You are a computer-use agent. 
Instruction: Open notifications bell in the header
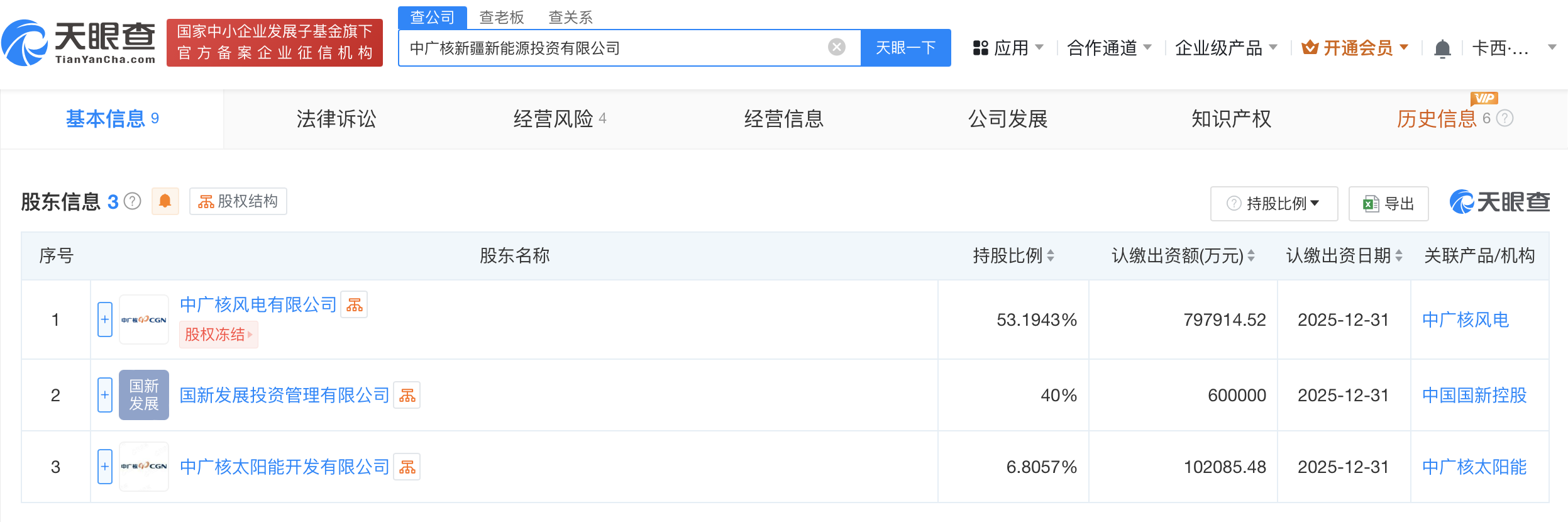[1442, 48]
